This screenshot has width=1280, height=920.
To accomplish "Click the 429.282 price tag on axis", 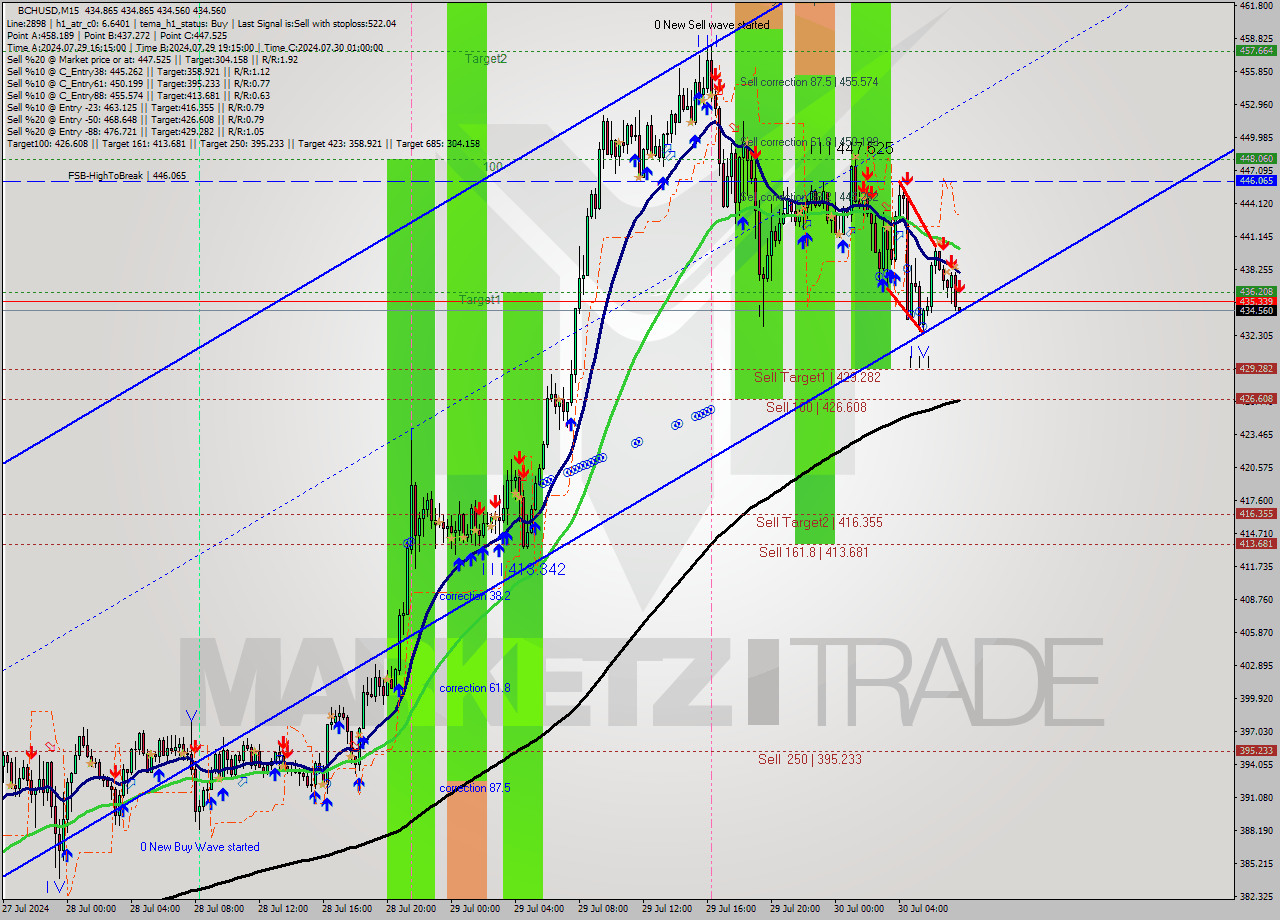I will click(1256, 369).
